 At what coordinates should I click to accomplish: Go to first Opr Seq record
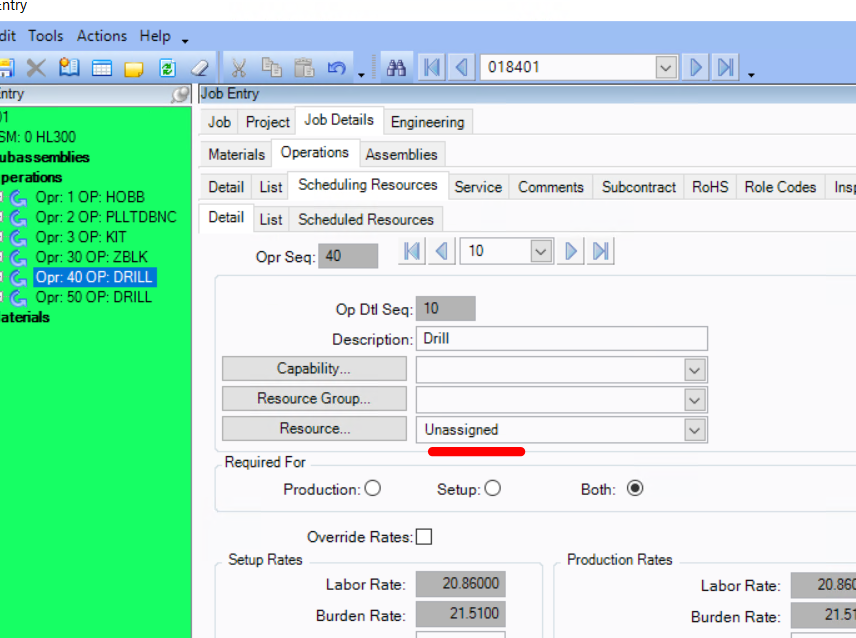[412, 251]
